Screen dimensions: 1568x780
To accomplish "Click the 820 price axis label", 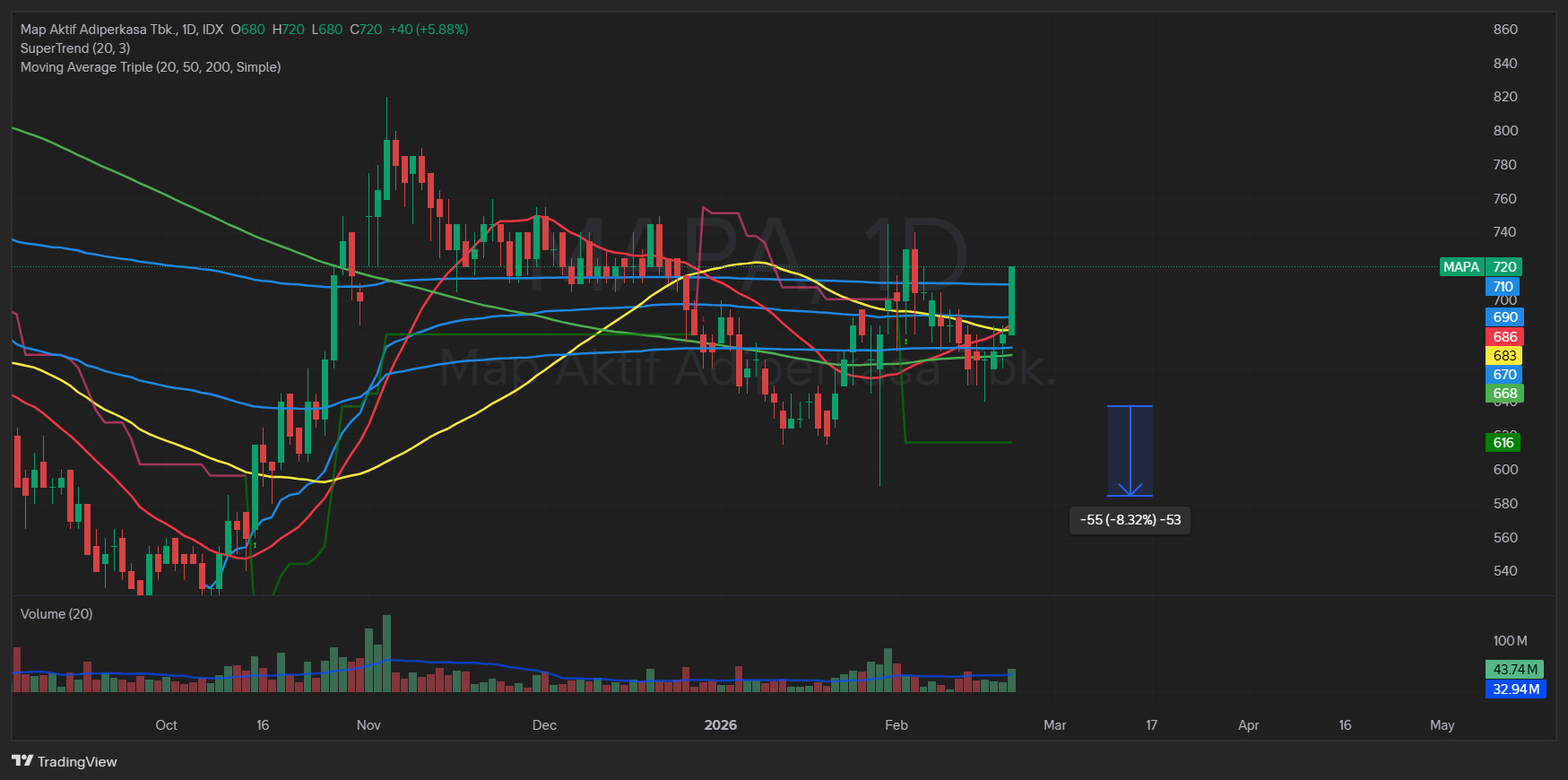I will (x=1505, y=97).
